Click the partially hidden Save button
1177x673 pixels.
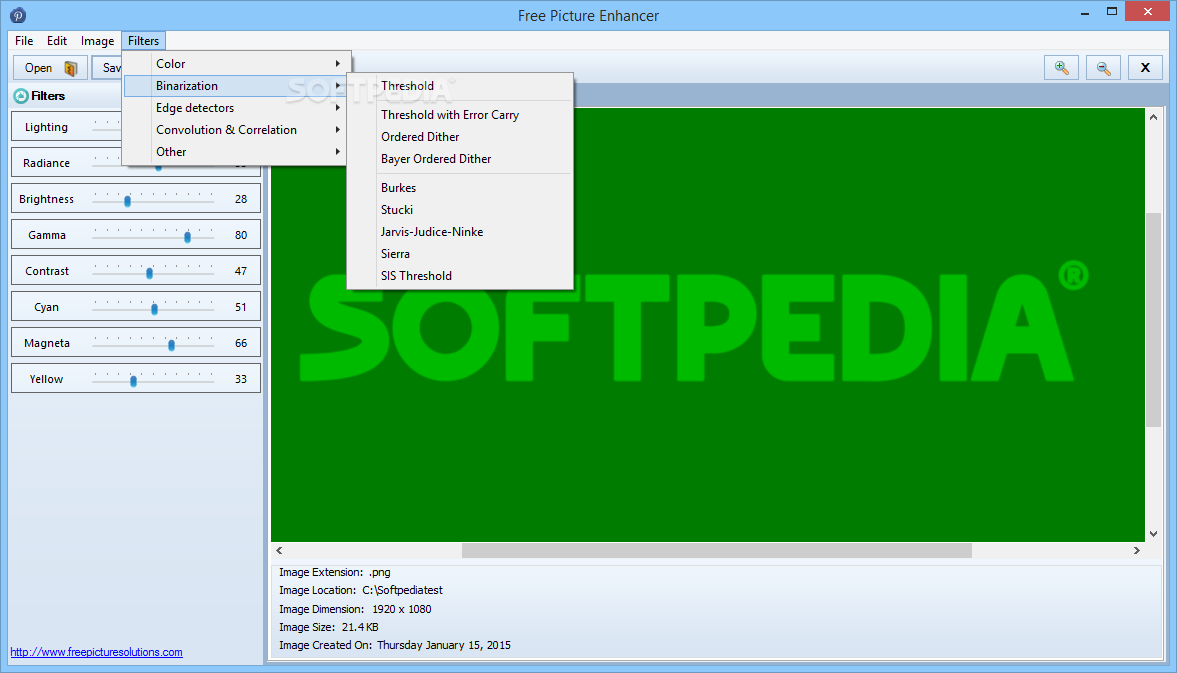click(107, 68)
